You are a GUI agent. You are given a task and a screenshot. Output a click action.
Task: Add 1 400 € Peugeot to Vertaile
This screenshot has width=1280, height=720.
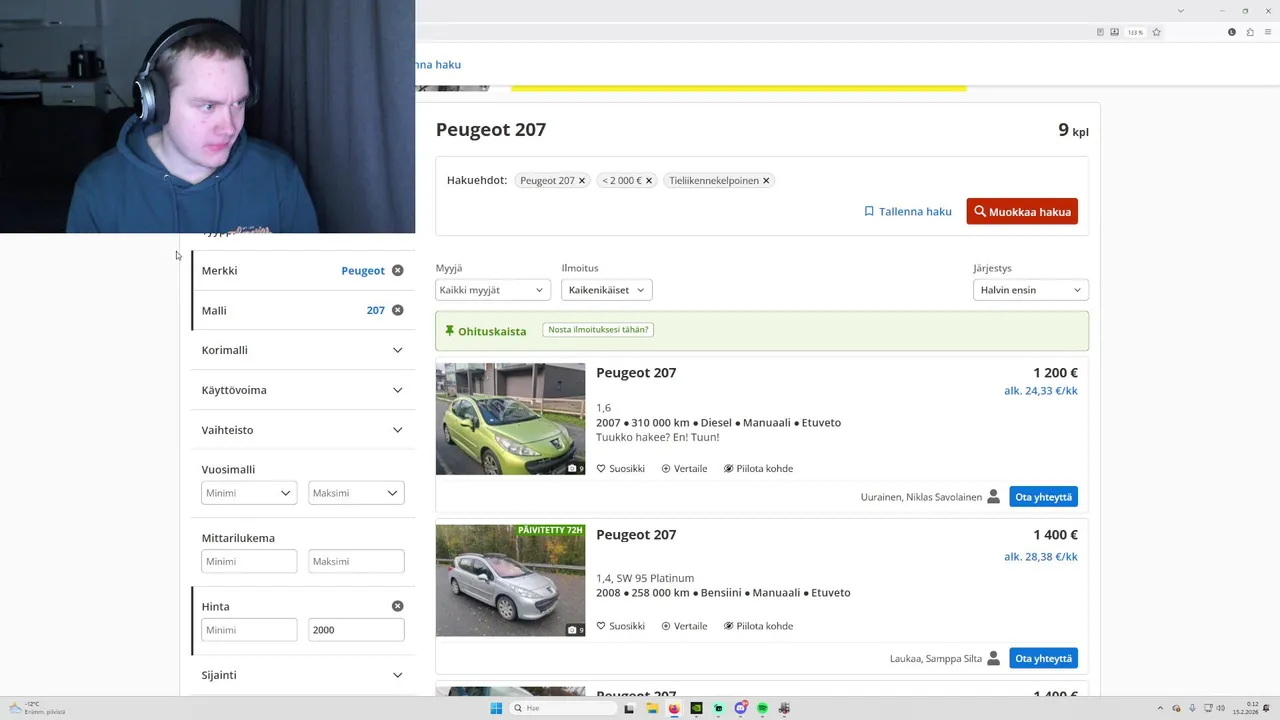[x=684, y=626]
